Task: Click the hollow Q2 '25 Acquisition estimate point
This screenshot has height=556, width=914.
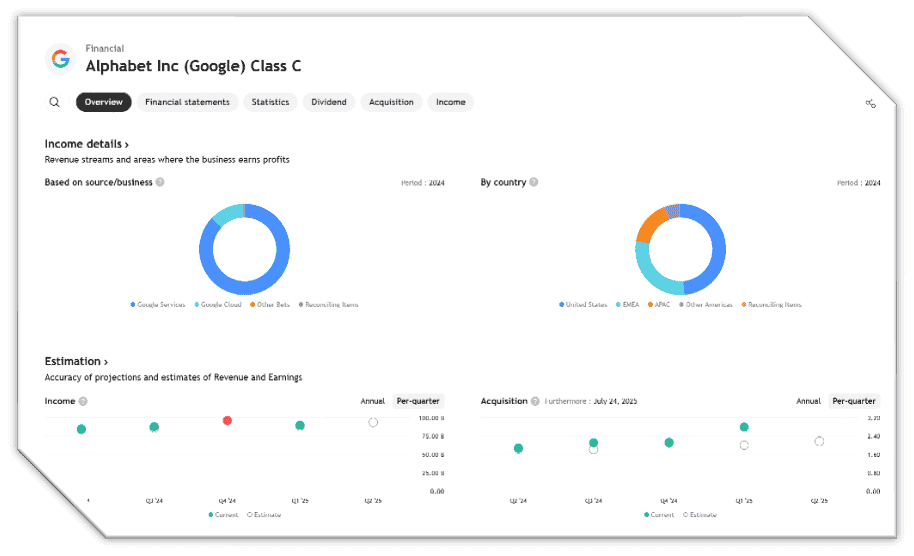Action: tap(819, 441)
